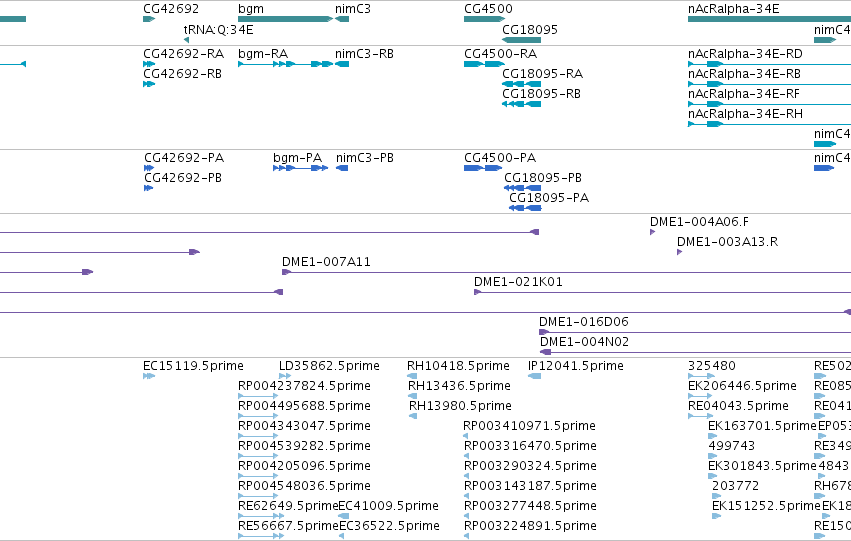Click the RP004343047.5prime EST
The height and width of the screenshot is (541, 851).
[258, 436]
